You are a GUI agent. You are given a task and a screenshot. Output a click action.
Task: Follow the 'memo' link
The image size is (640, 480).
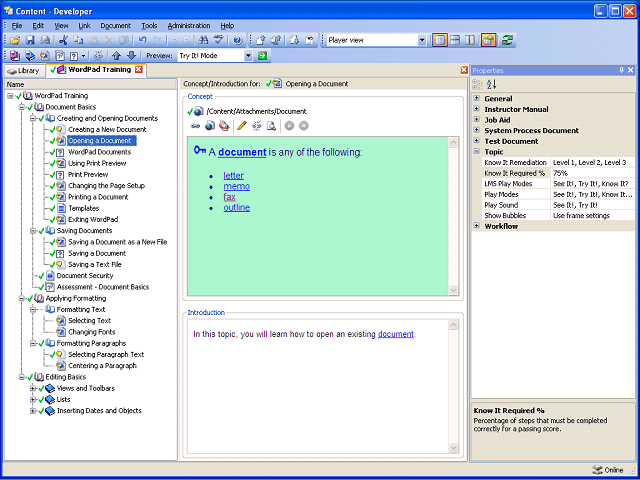[237, 187]
